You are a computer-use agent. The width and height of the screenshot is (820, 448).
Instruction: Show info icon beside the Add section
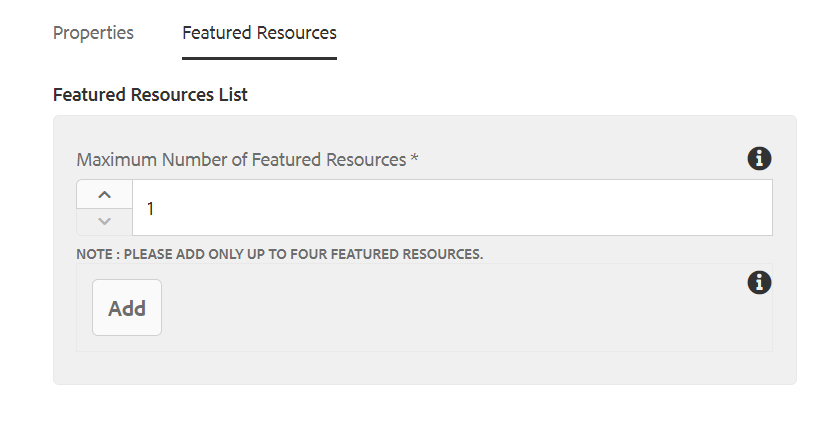(759, 283)
